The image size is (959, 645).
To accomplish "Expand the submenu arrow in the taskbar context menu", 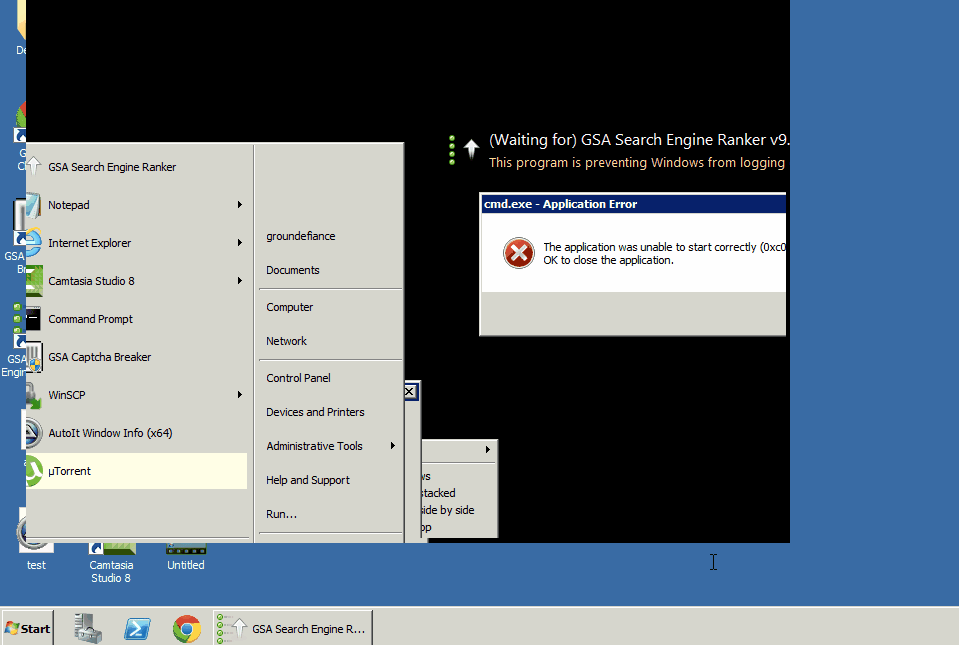I will pyautogui.click(x=487, y=449).
